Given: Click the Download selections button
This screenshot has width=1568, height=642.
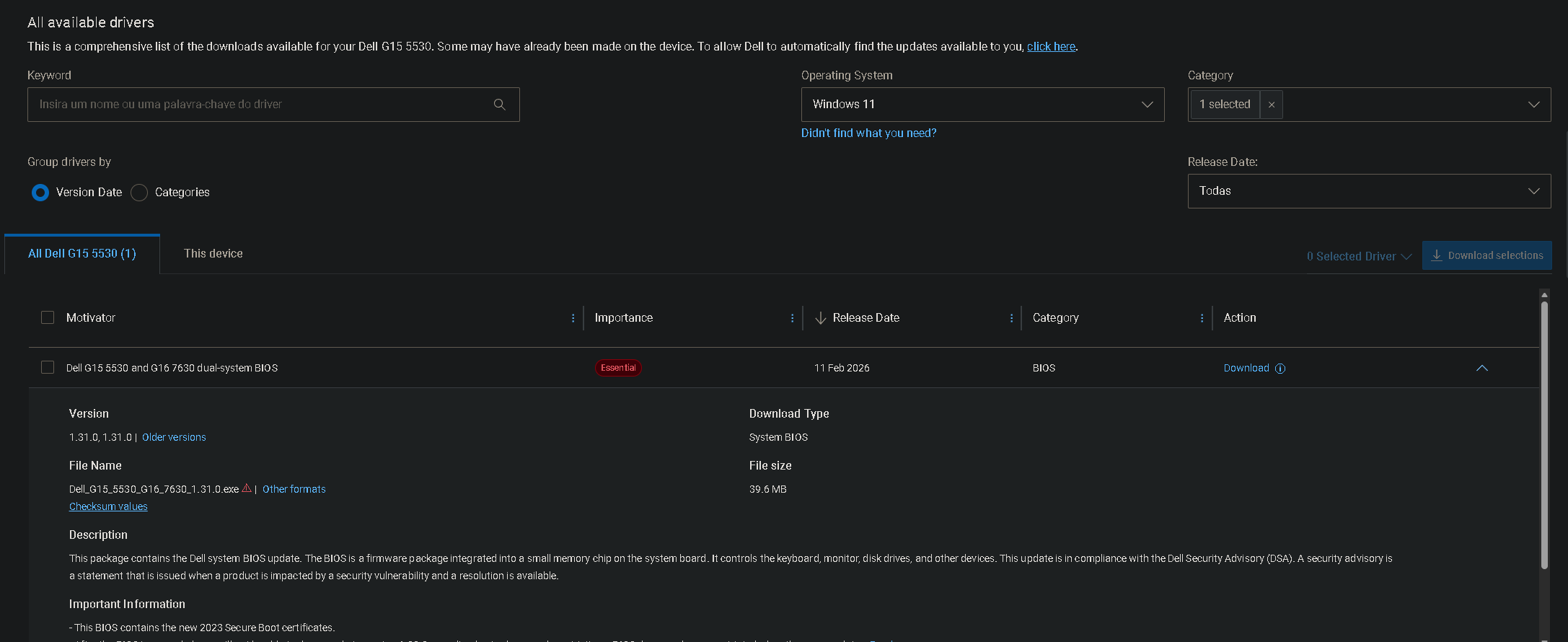Looking at the screenshot, I should click(x=1487, y=255).
